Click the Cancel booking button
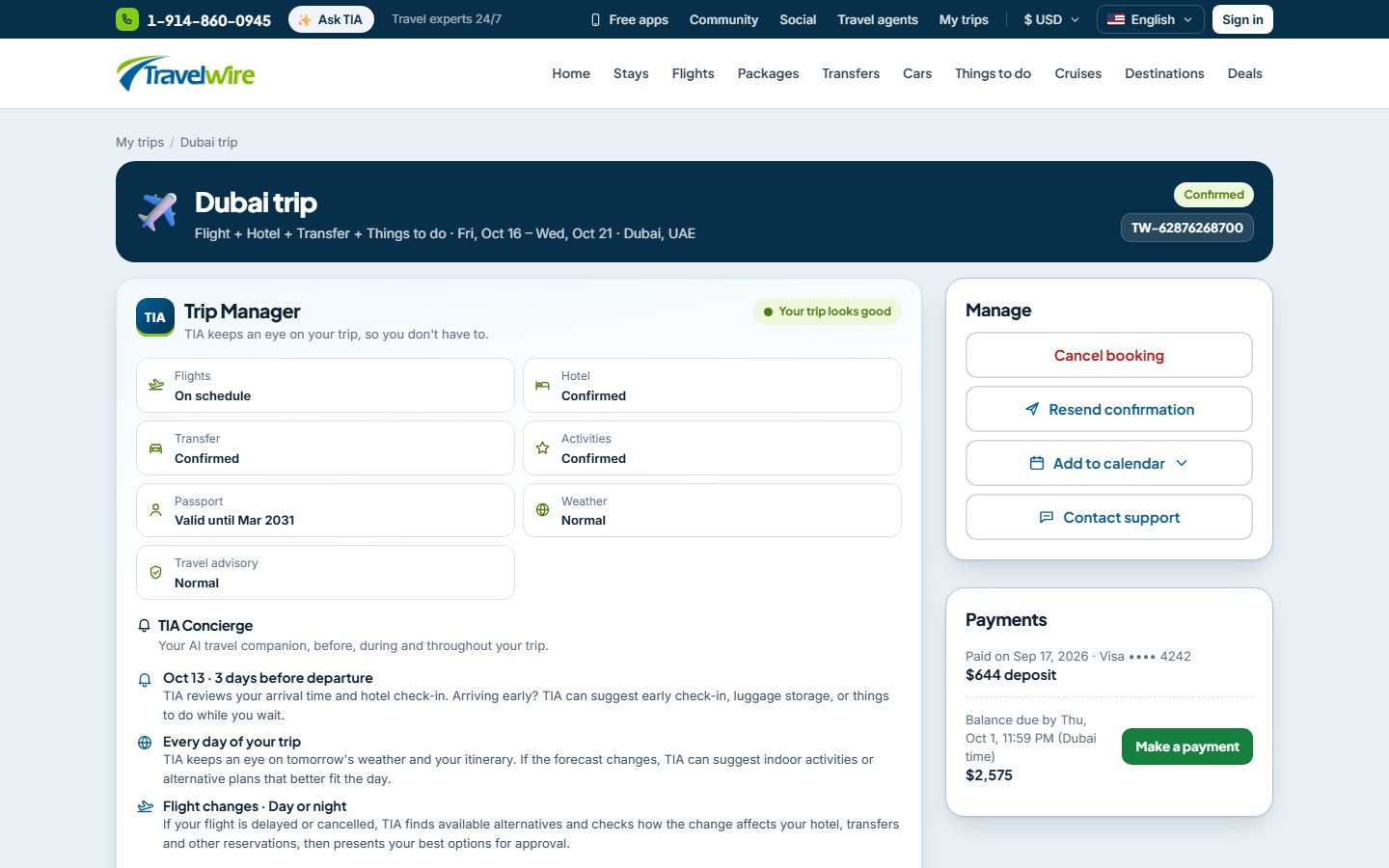This screenshot has height=868, width=1389. click(x=1109, y=355)
